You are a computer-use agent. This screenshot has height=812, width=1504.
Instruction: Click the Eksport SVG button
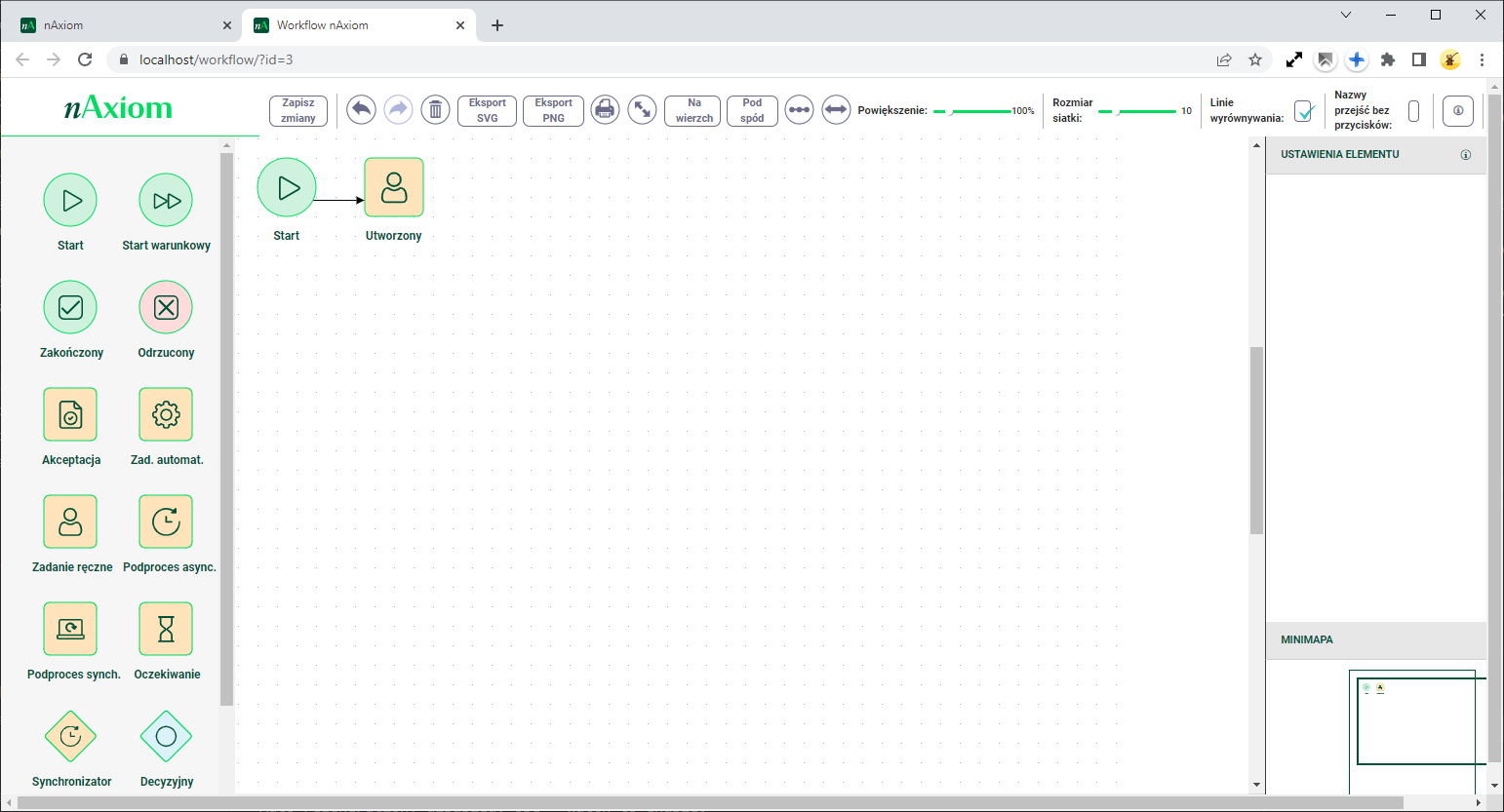487,109
